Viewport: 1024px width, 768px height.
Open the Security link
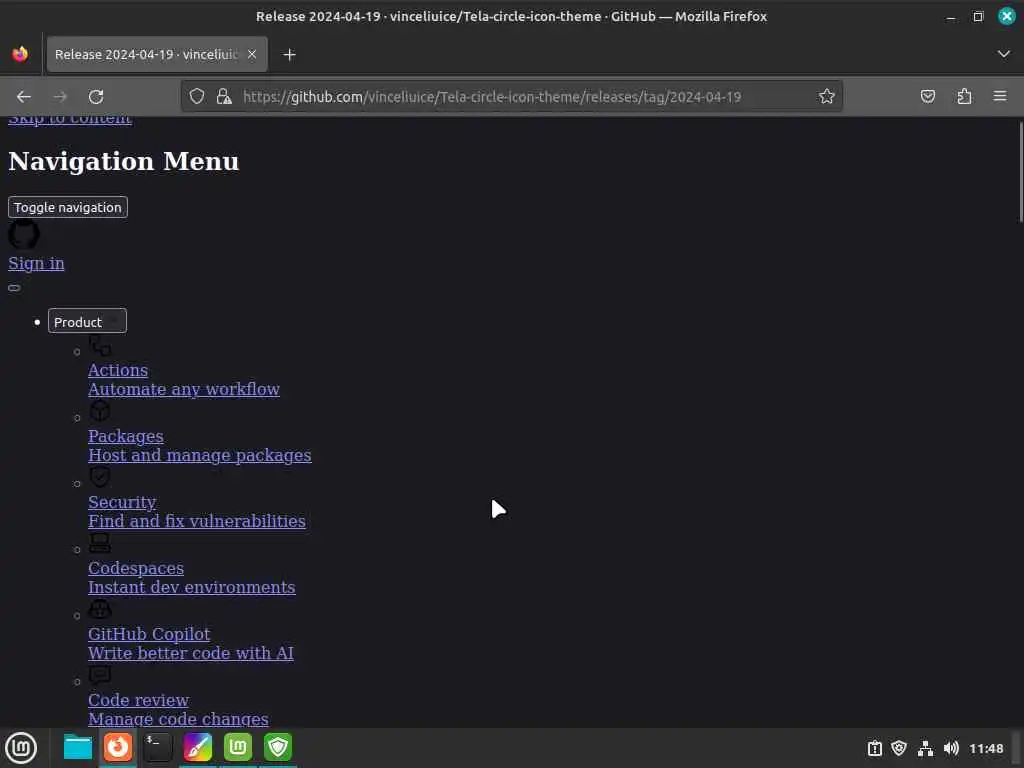point(122,502)
